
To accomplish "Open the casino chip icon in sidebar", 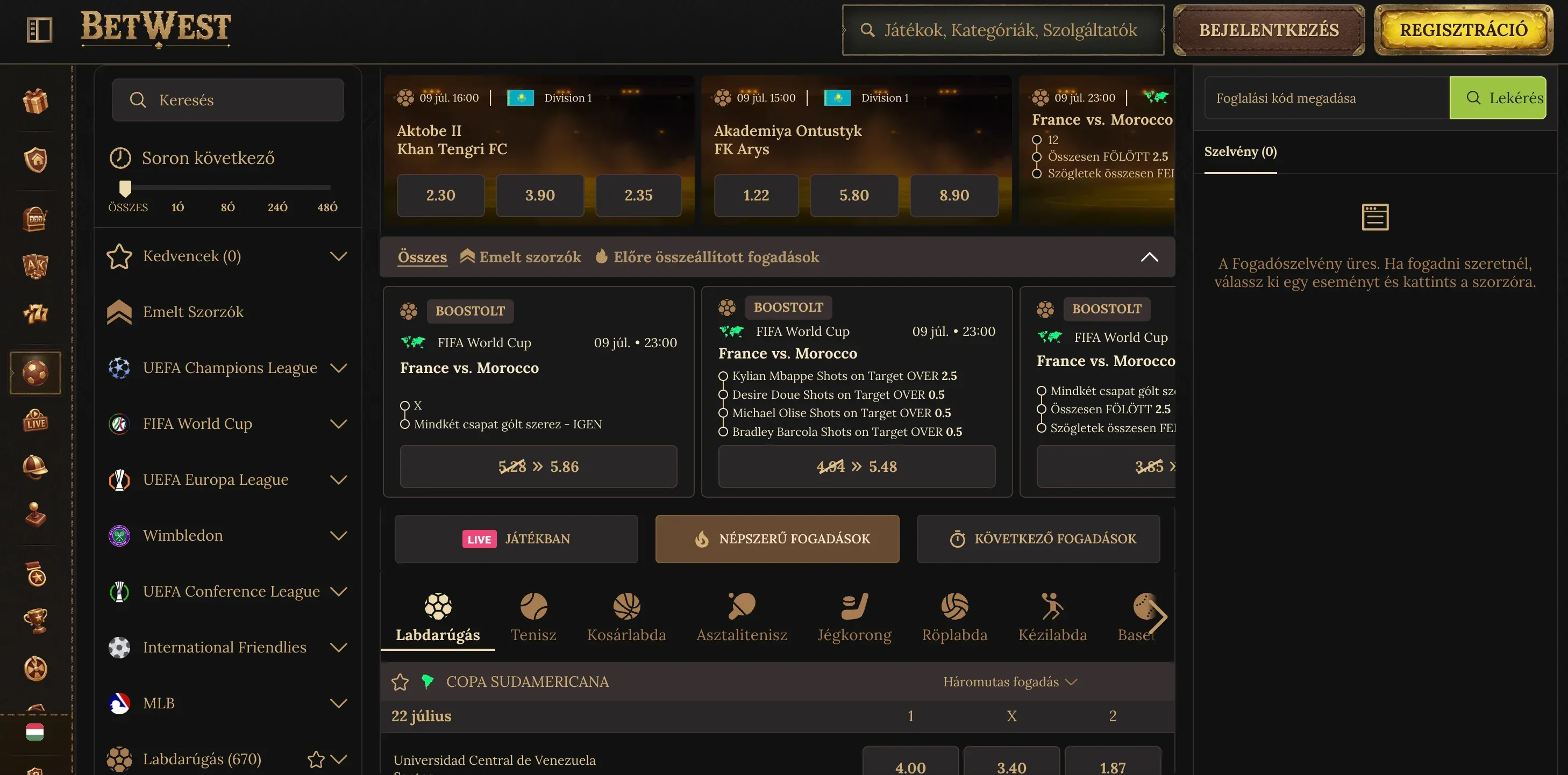I will point(35,669).
